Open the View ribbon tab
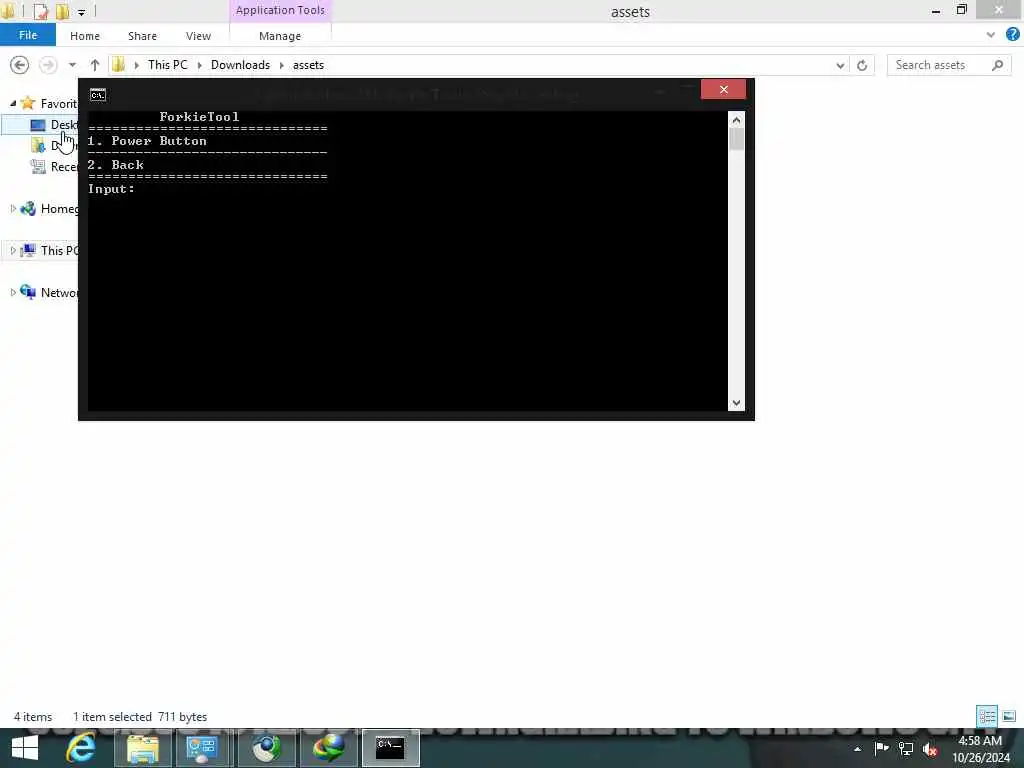 tap(198, 36)
